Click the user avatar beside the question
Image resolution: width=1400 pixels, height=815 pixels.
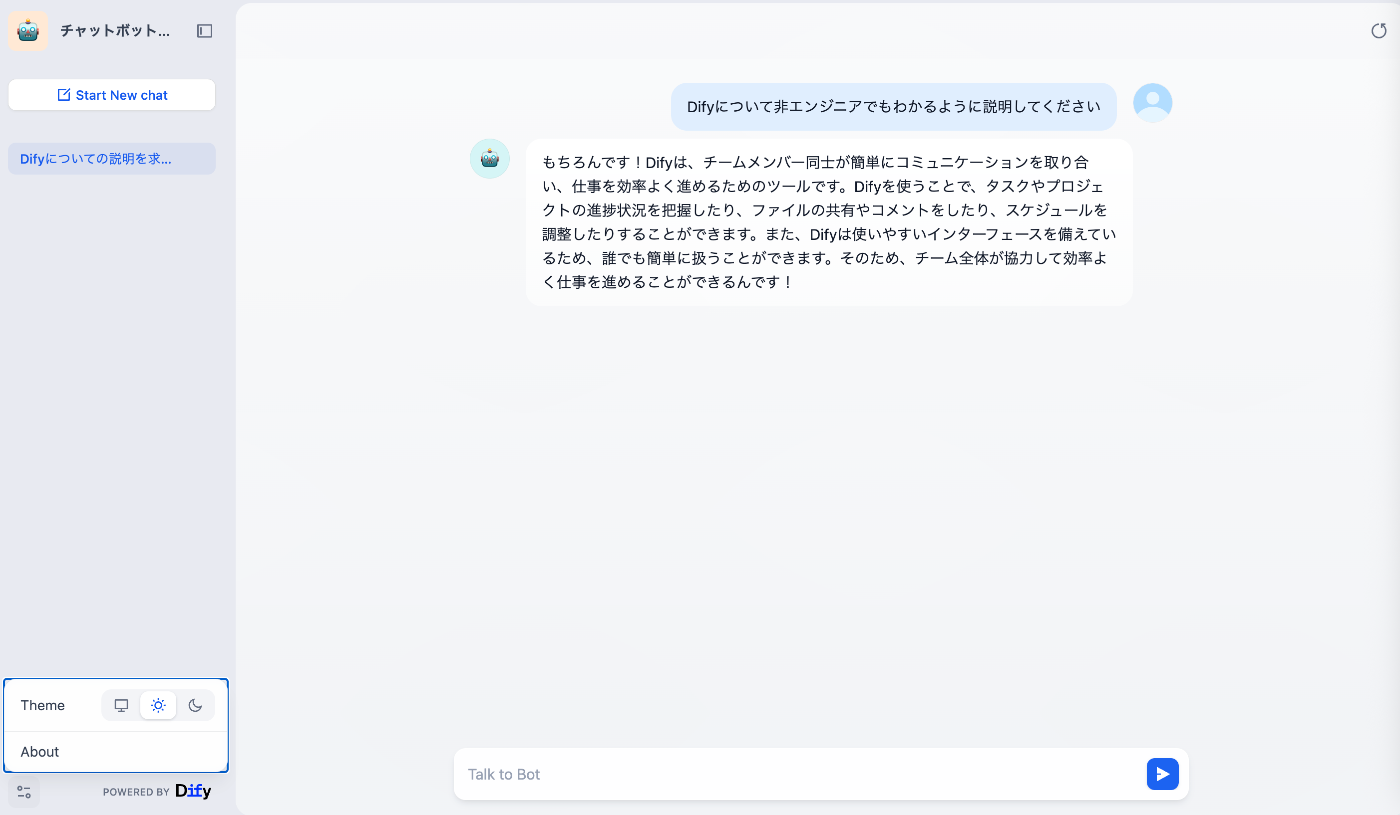click(x=1153, y=103)
